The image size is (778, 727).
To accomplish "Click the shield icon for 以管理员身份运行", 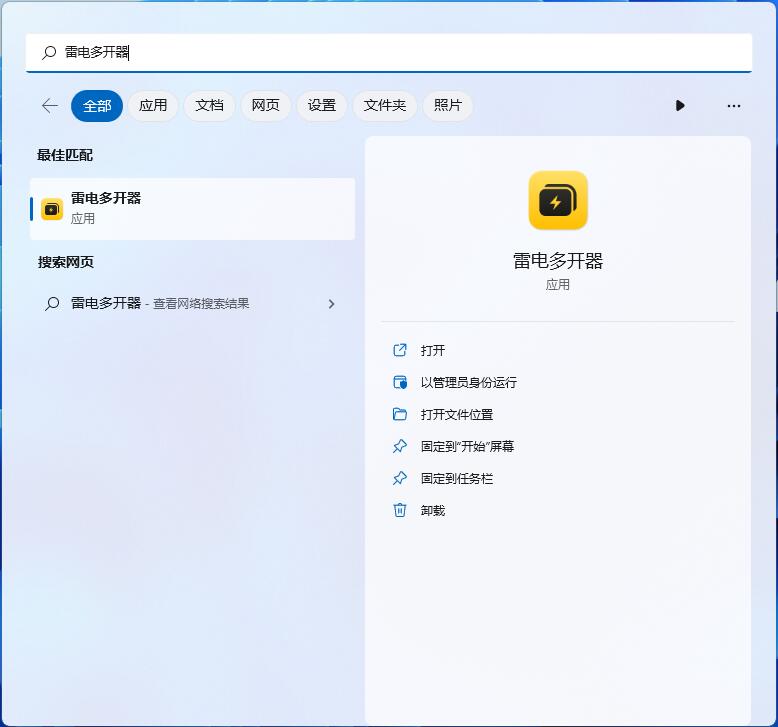I will tap(399, 382).
